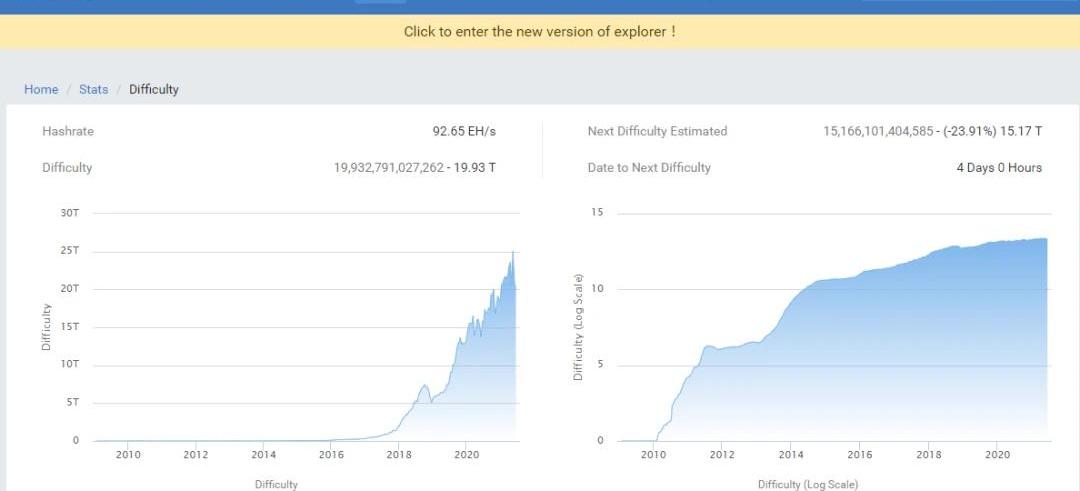The height and width of the screenshot is (491, 1080).
Task: Click the Difficulty (Log Scale) title below chart
Action: click(807, 484)
